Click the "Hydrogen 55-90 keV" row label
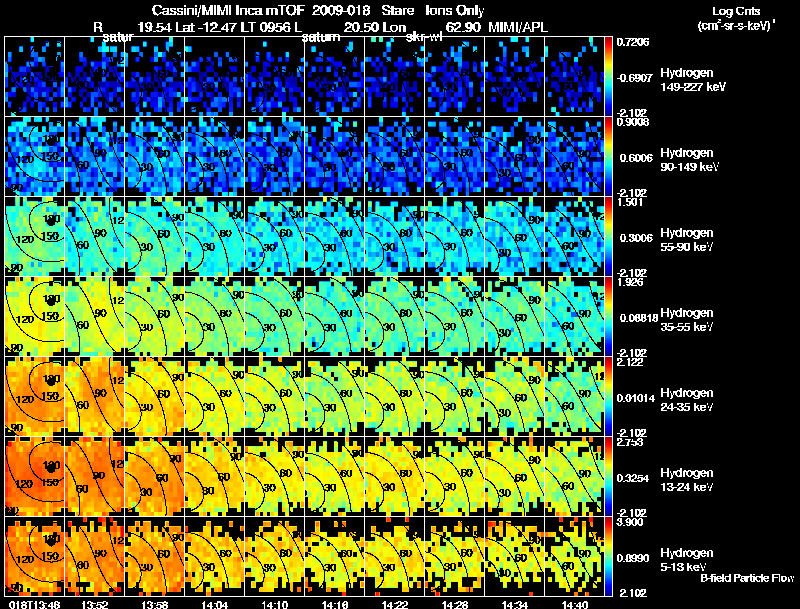The image size is (800, 609). pos(686,240)
